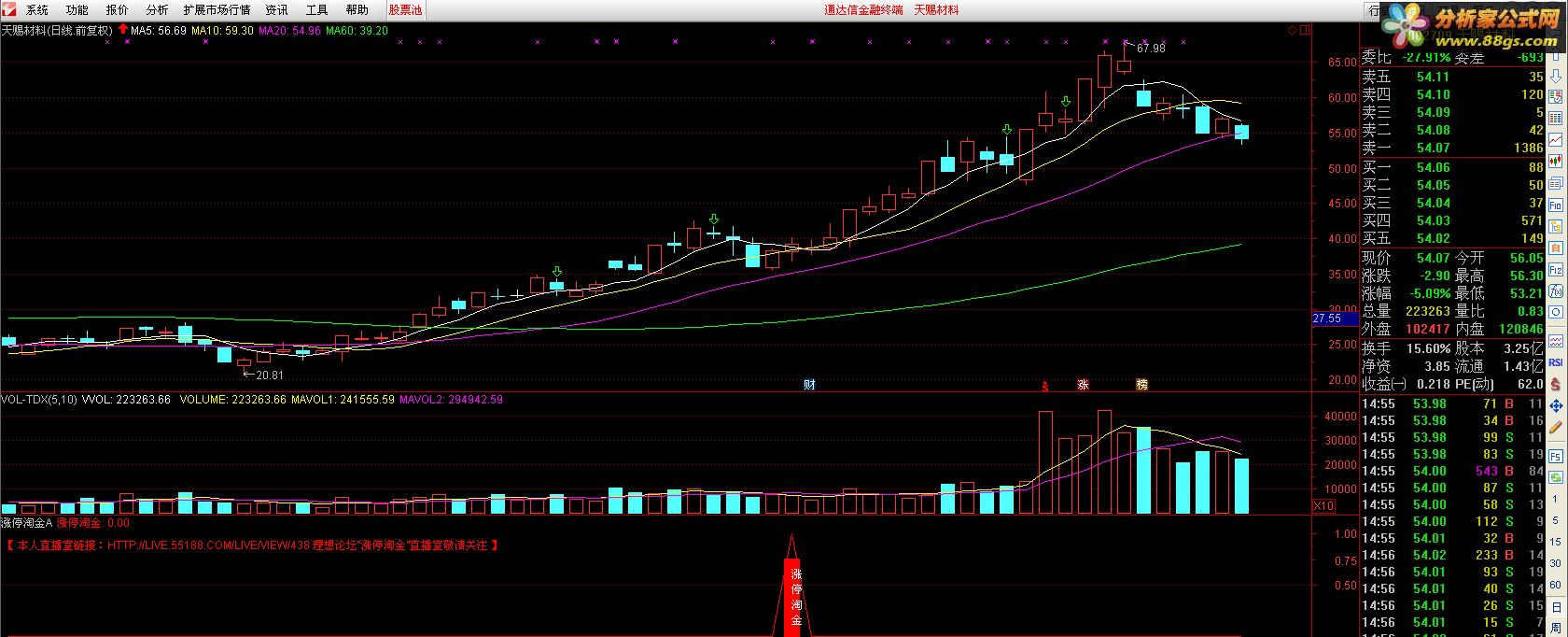Open the 分析 menu

[x=158, y=10]
